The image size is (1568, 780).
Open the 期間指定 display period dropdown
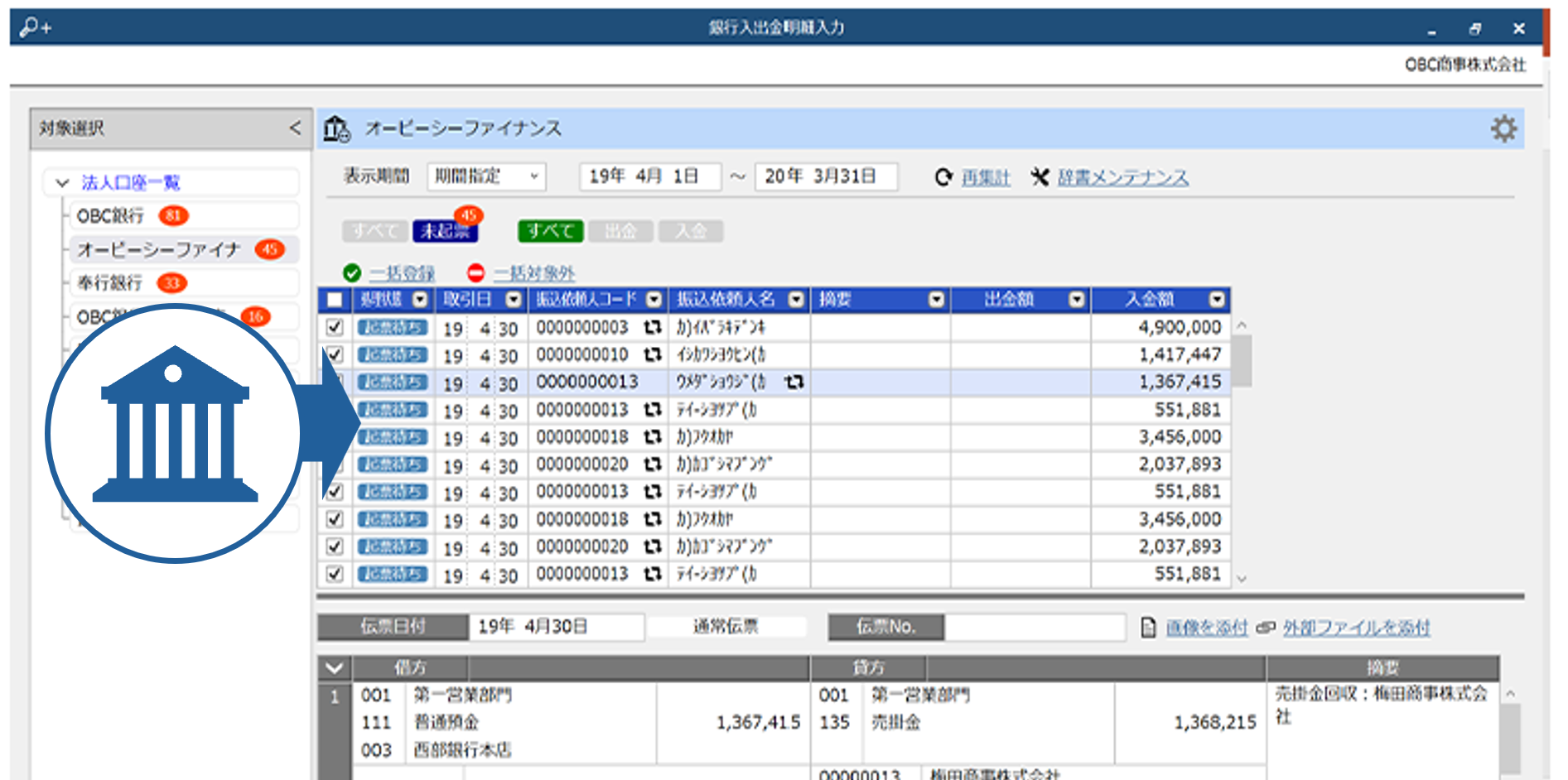coord(486,176)
